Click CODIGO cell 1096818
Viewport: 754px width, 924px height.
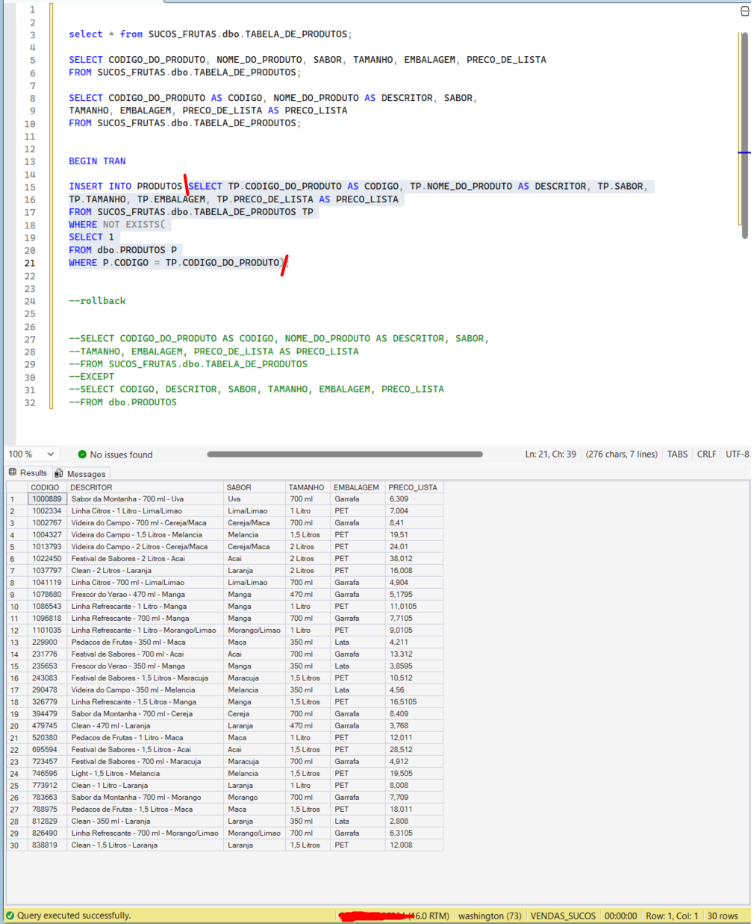(x=47, y=618)
